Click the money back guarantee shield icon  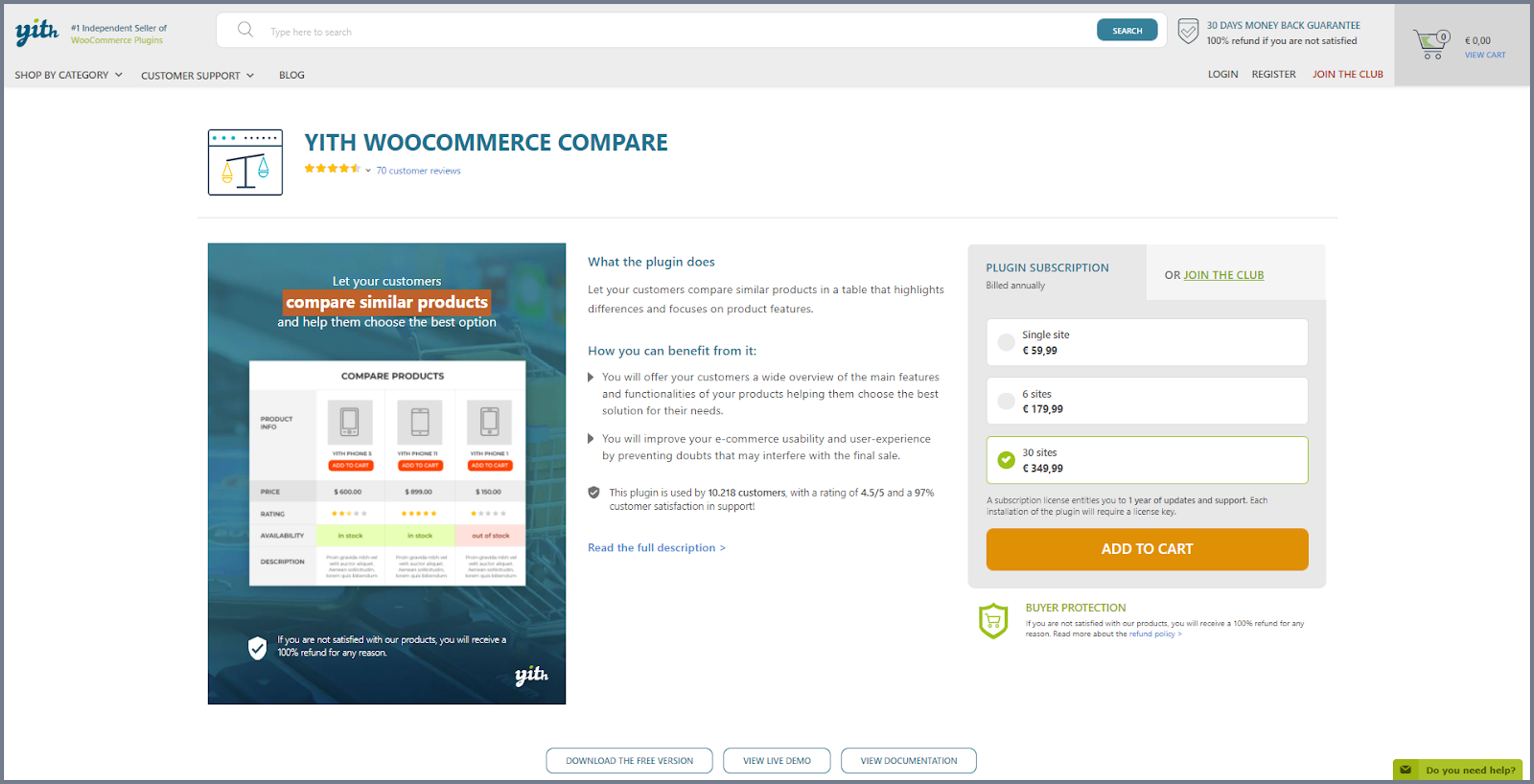1188,32
